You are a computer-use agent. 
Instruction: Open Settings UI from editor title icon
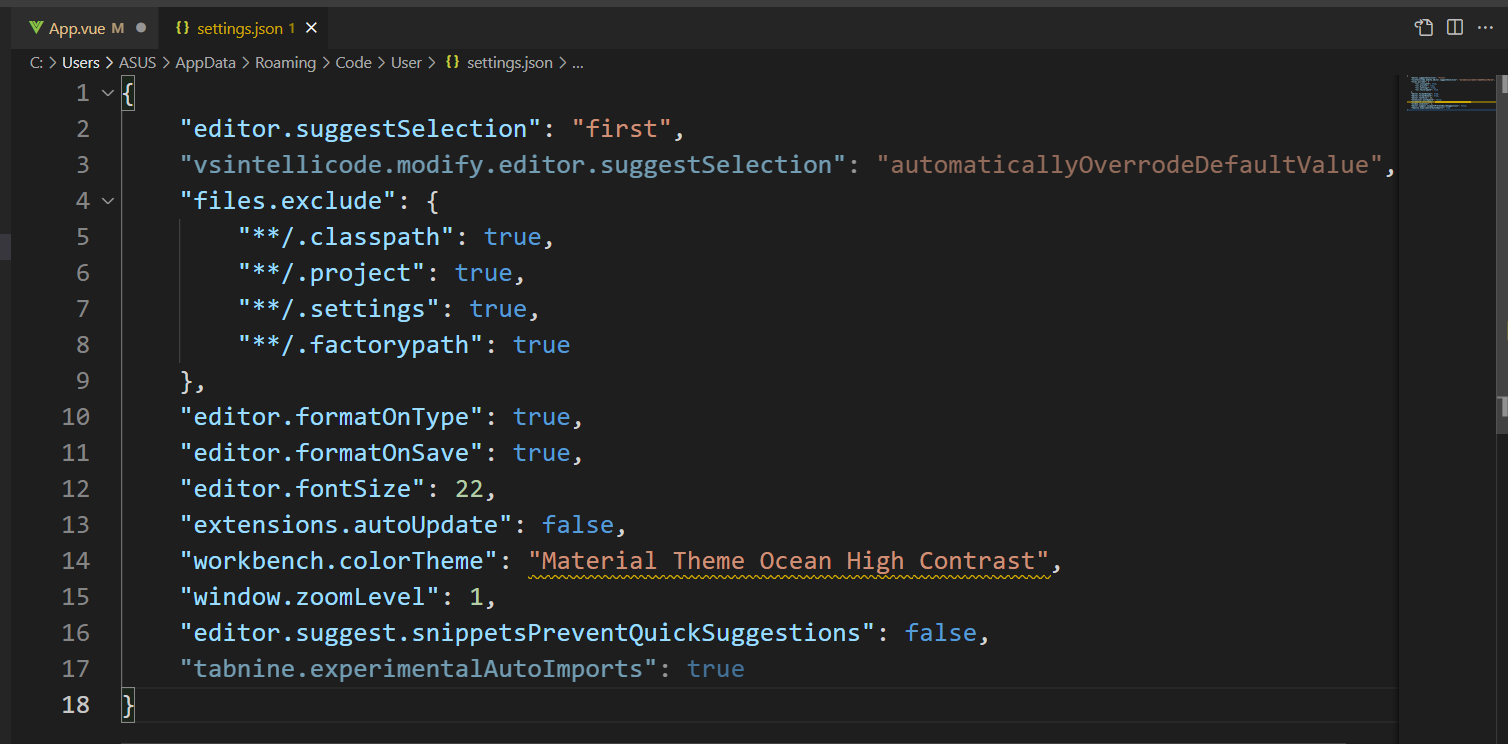coord(1424,28)
